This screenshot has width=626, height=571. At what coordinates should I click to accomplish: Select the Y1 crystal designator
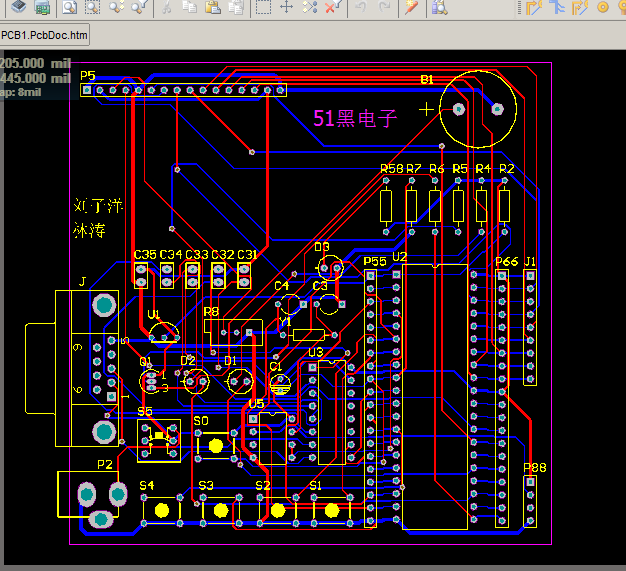tap(285, 321)
